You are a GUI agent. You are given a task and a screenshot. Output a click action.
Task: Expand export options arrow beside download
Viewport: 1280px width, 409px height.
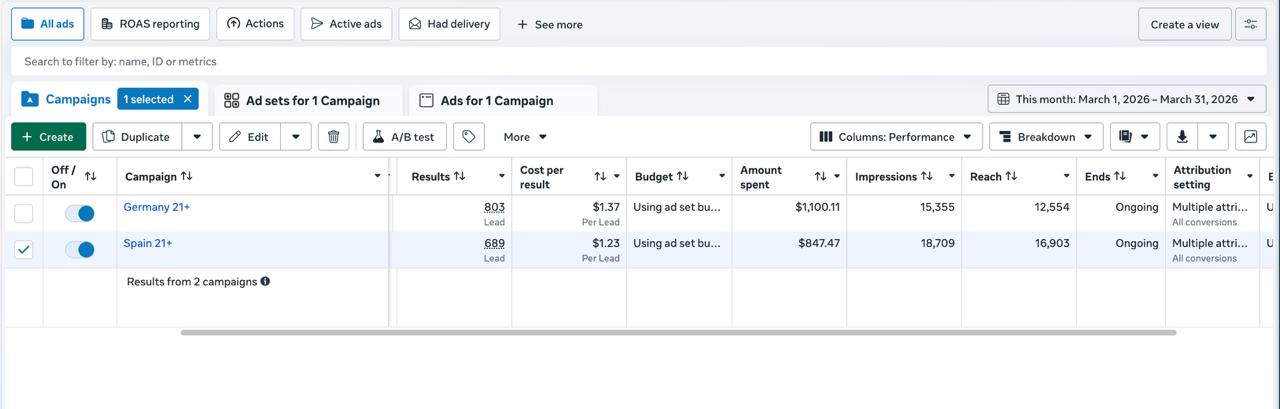point(1213,137)
